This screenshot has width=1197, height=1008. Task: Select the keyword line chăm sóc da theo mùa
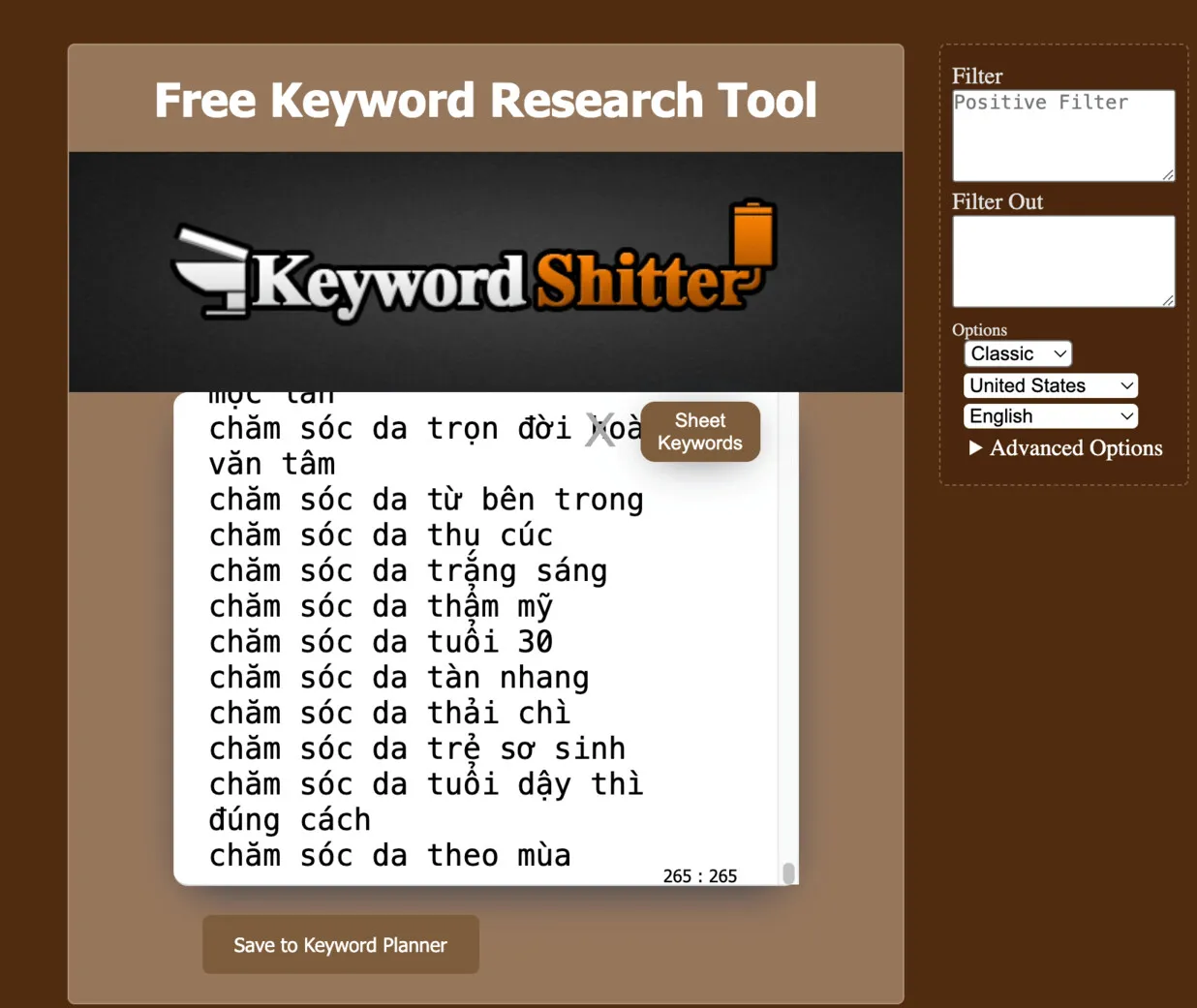click(389, 855)
